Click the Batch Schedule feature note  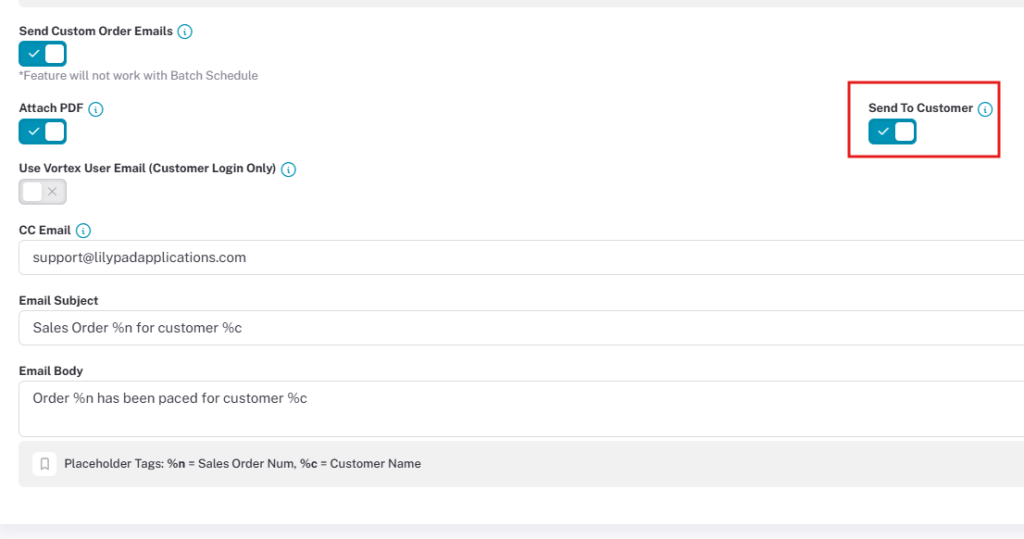(x=138, y=76)
